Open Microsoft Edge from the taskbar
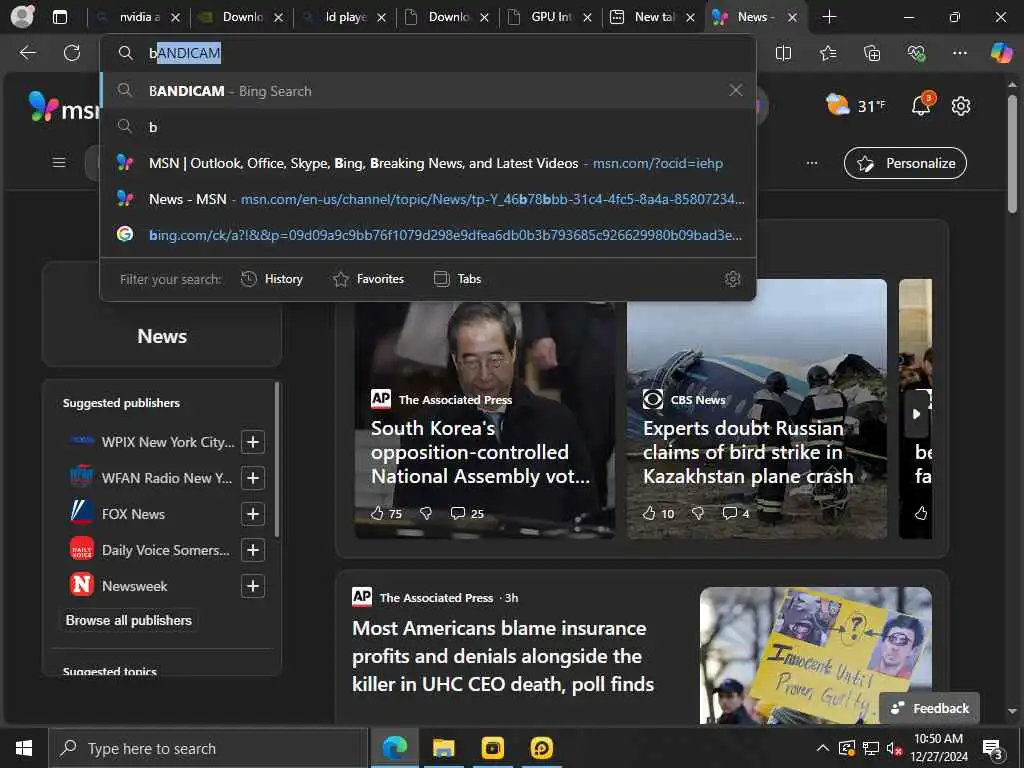The image size is (1024, 768). pos(394,748)
